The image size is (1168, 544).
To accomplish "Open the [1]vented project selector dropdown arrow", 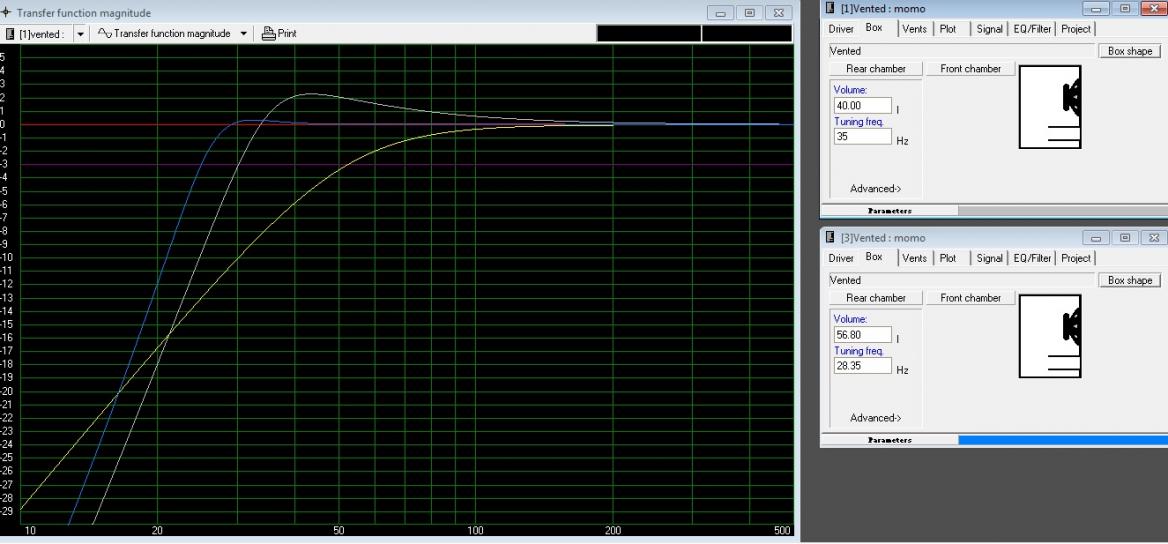I will tap(80, 33).
